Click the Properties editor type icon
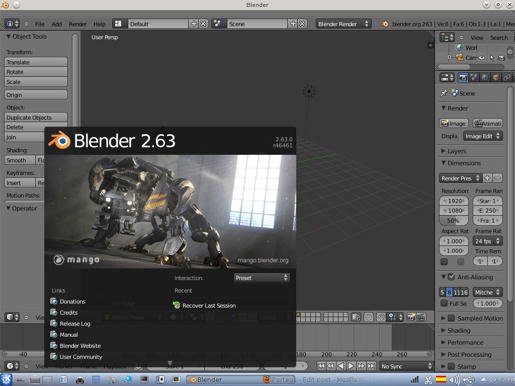This screenshot has height=386, width=515. tap(447, 77)
